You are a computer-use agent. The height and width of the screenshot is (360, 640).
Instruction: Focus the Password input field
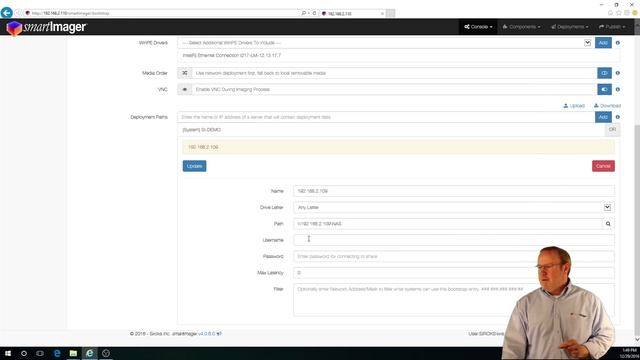point(454,256)
